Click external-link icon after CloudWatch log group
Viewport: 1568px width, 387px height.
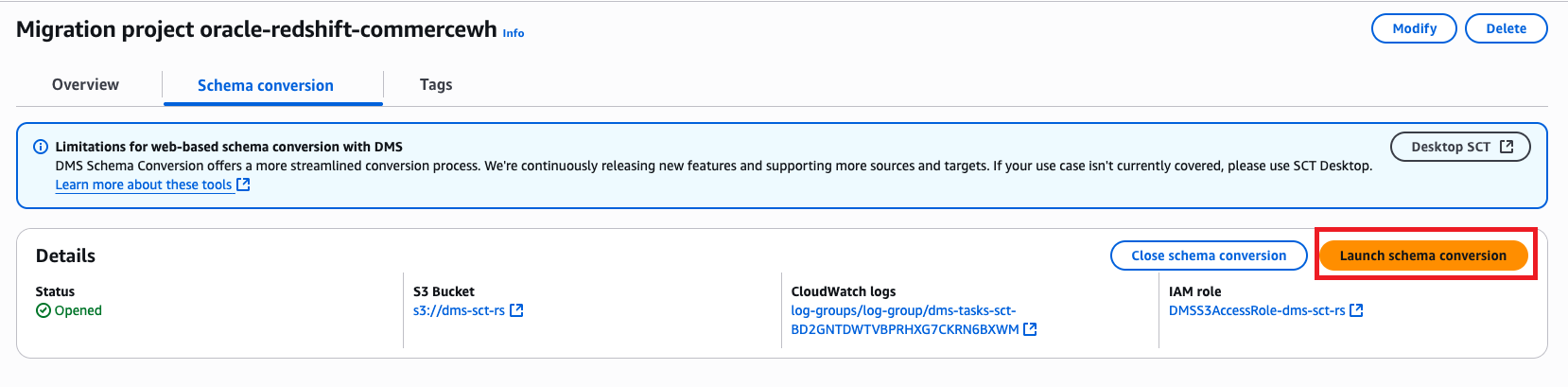[1030, 329]
